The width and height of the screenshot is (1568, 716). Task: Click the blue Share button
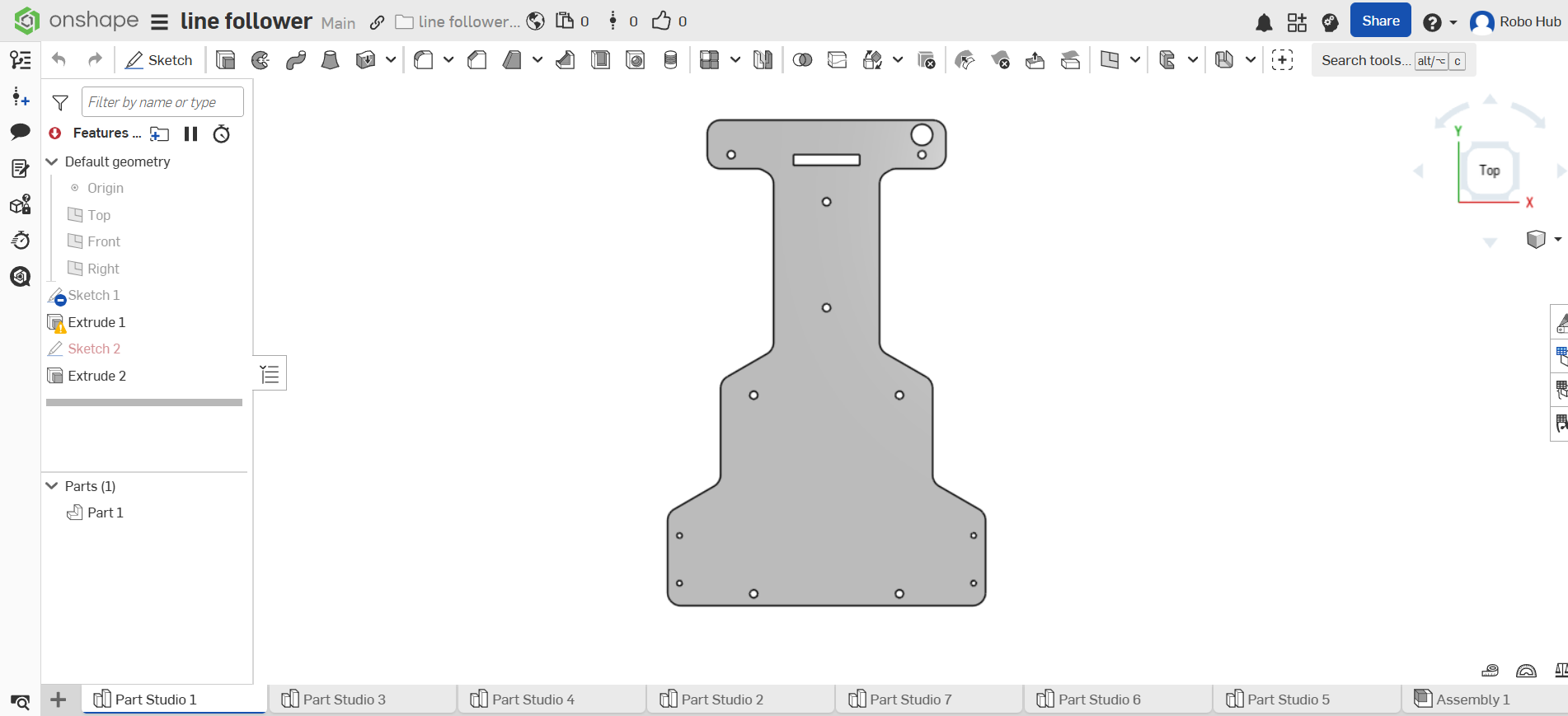pyautogui.click(x=1380, y=21)
